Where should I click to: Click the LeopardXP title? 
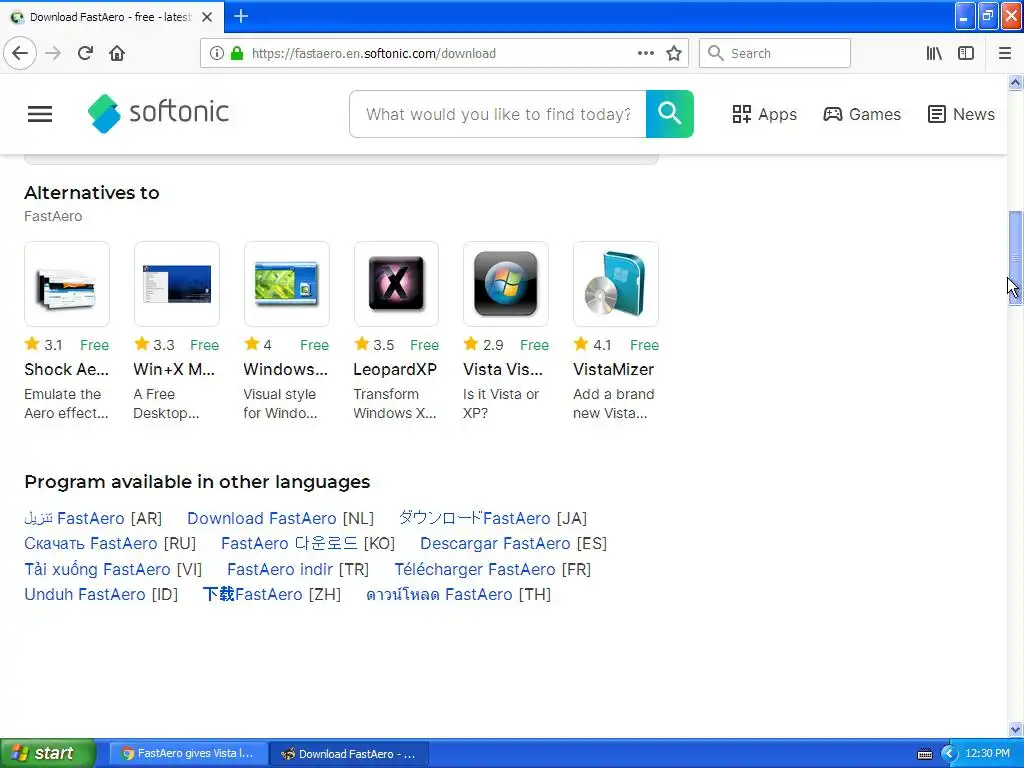click(x=395, y=370)
